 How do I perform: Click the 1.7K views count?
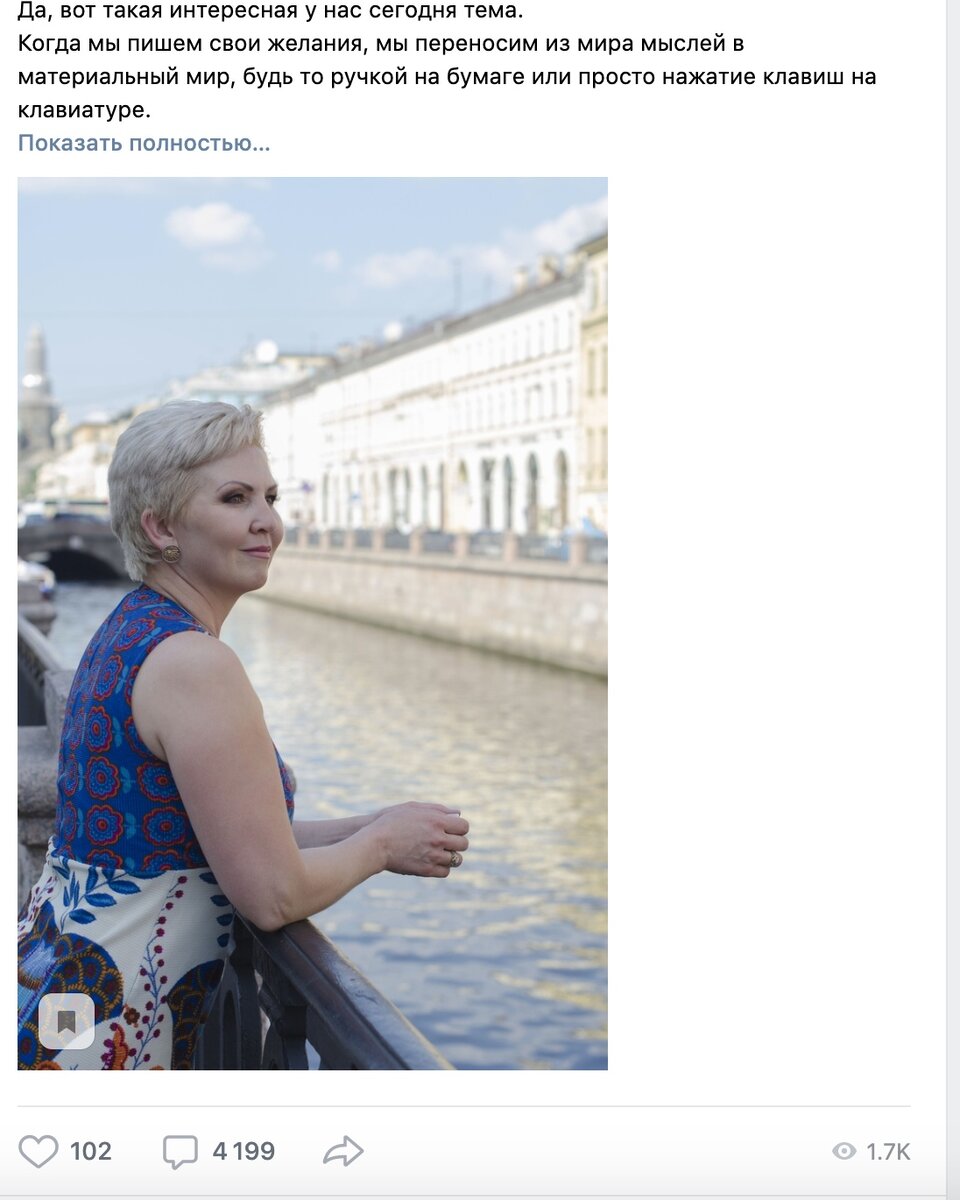(888, 1152)
